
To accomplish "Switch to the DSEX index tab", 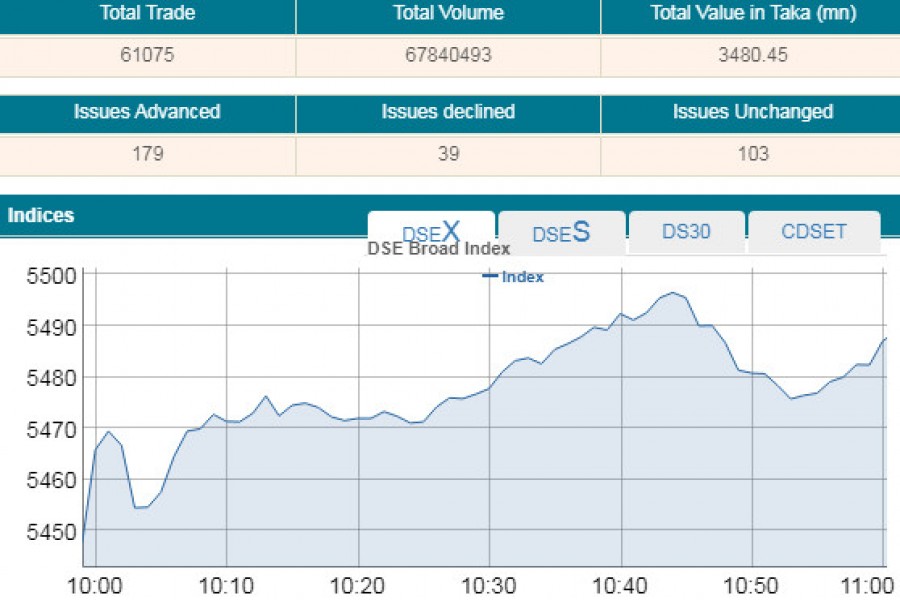I will tap(431, 232).
